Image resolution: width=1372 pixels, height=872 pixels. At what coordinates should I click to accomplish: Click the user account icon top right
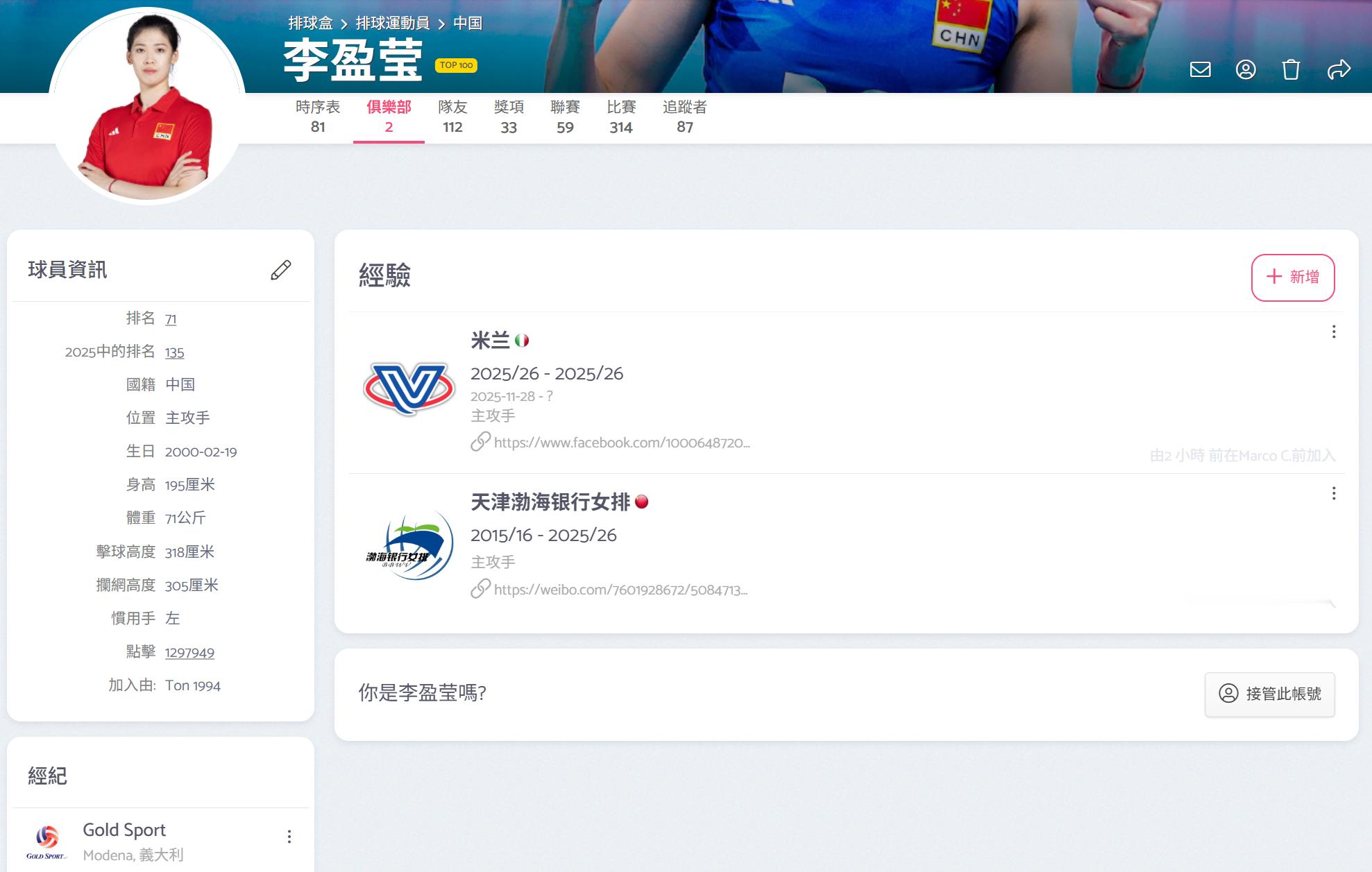click(x=1246, y=69)
